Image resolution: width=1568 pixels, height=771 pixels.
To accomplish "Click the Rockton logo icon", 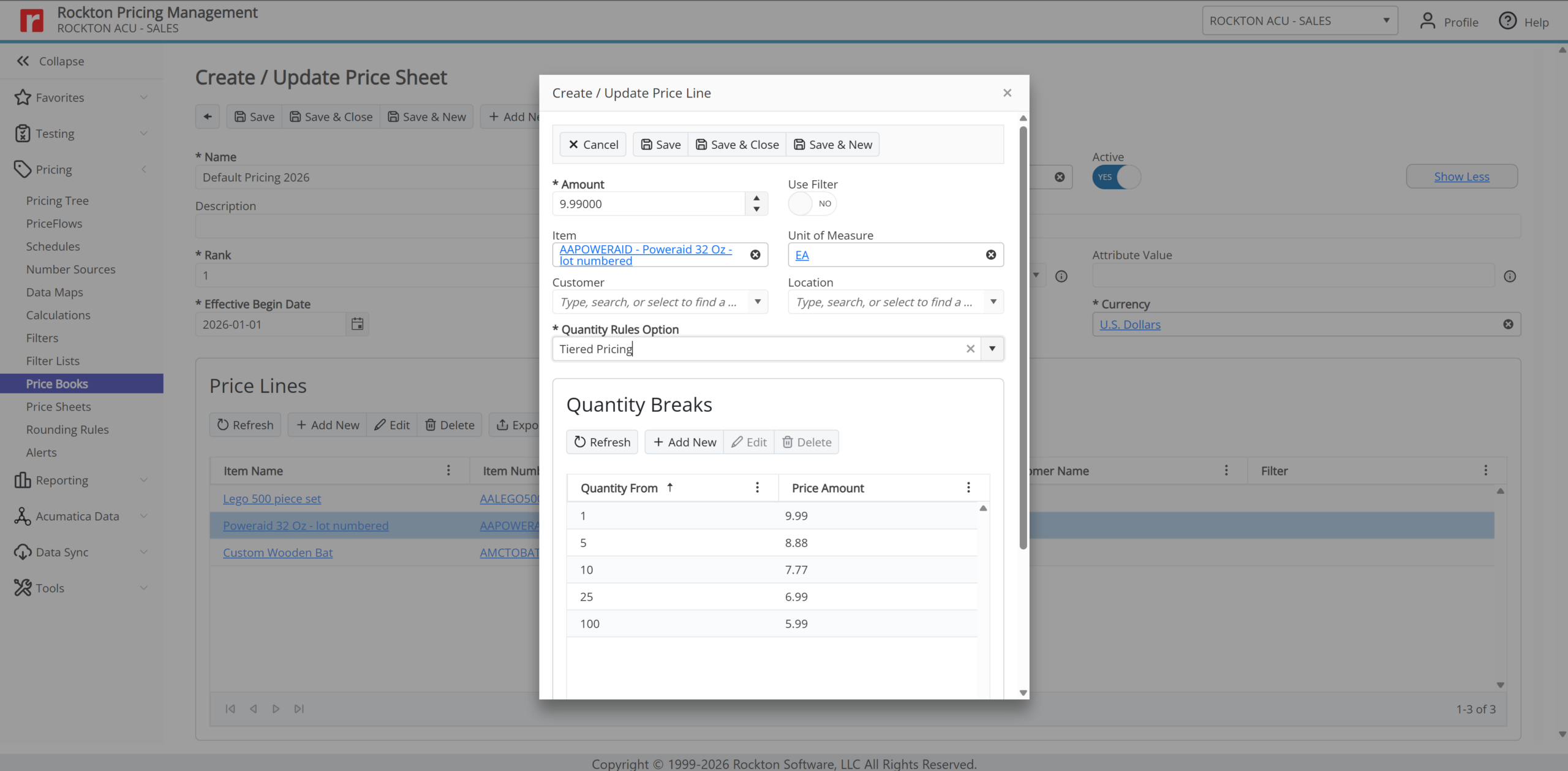I will point(32,20).
